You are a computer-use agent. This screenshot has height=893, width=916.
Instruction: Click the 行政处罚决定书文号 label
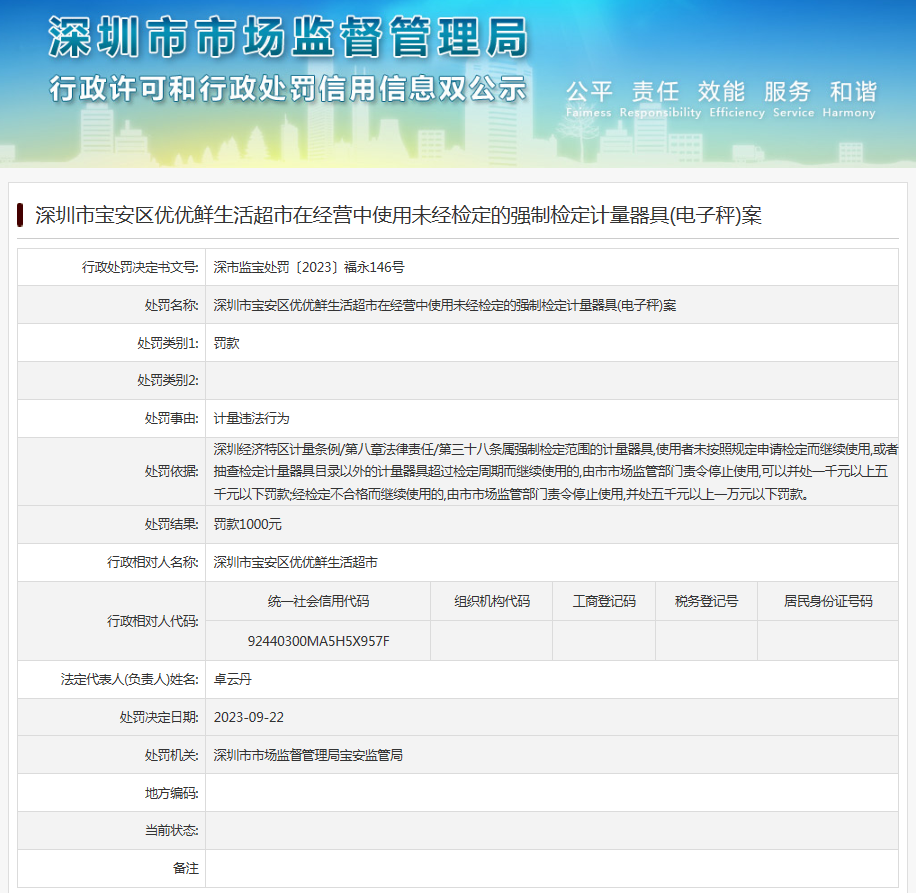click(x=140, y=267)
